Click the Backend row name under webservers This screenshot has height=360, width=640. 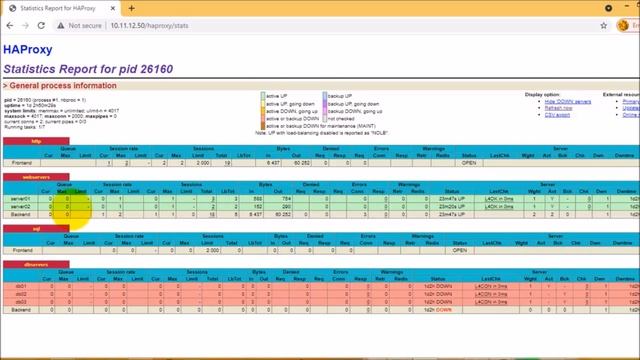click(20, 214)
